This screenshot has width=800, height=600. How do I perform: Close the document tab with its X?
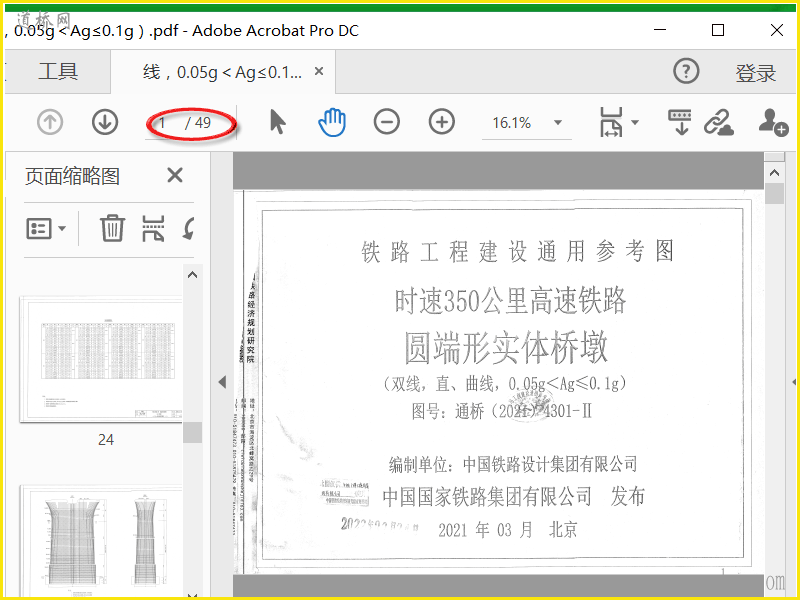[319, 71]
